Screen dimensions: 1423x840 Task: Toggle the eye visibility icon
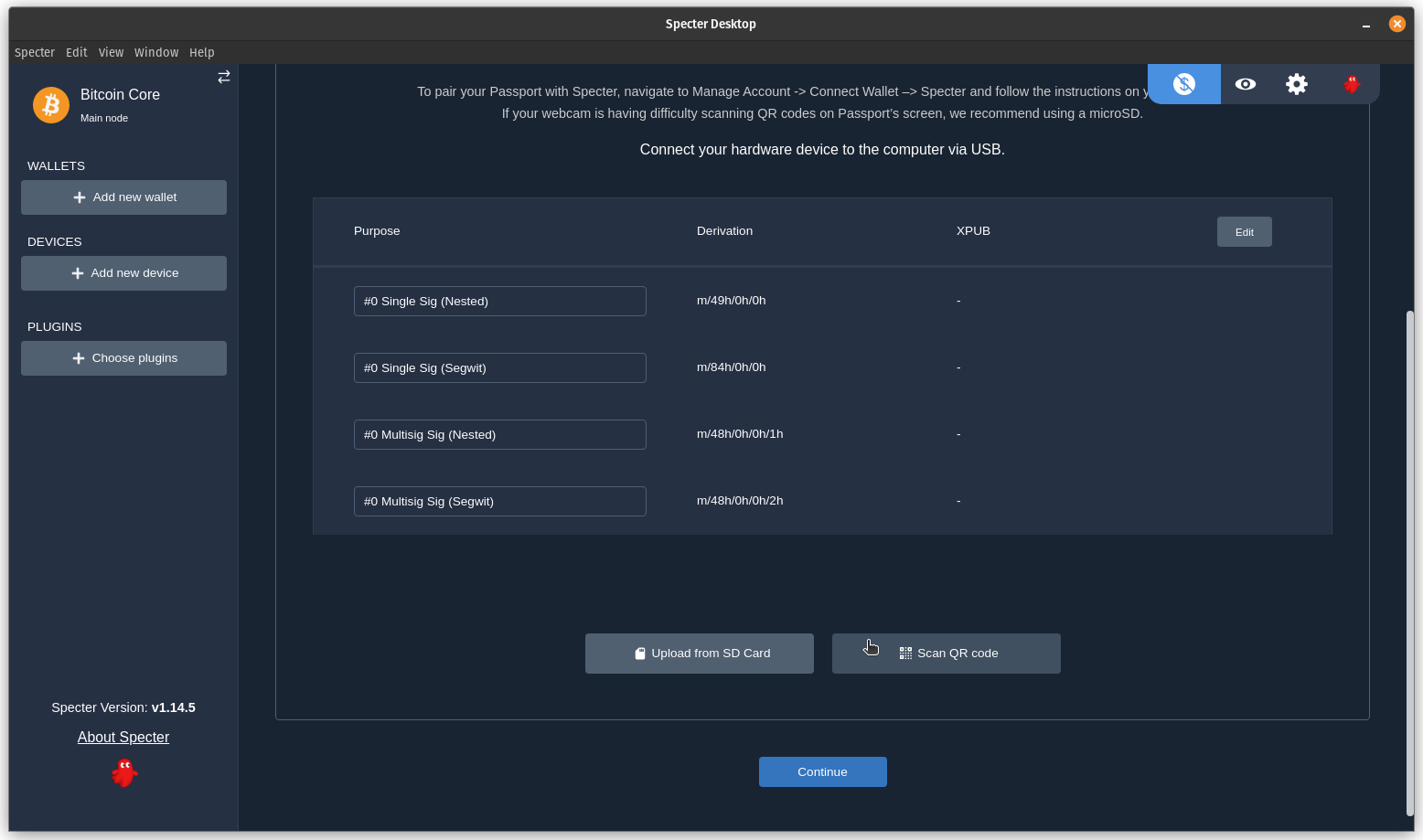pyautogui.click(x=1245, y=84)
